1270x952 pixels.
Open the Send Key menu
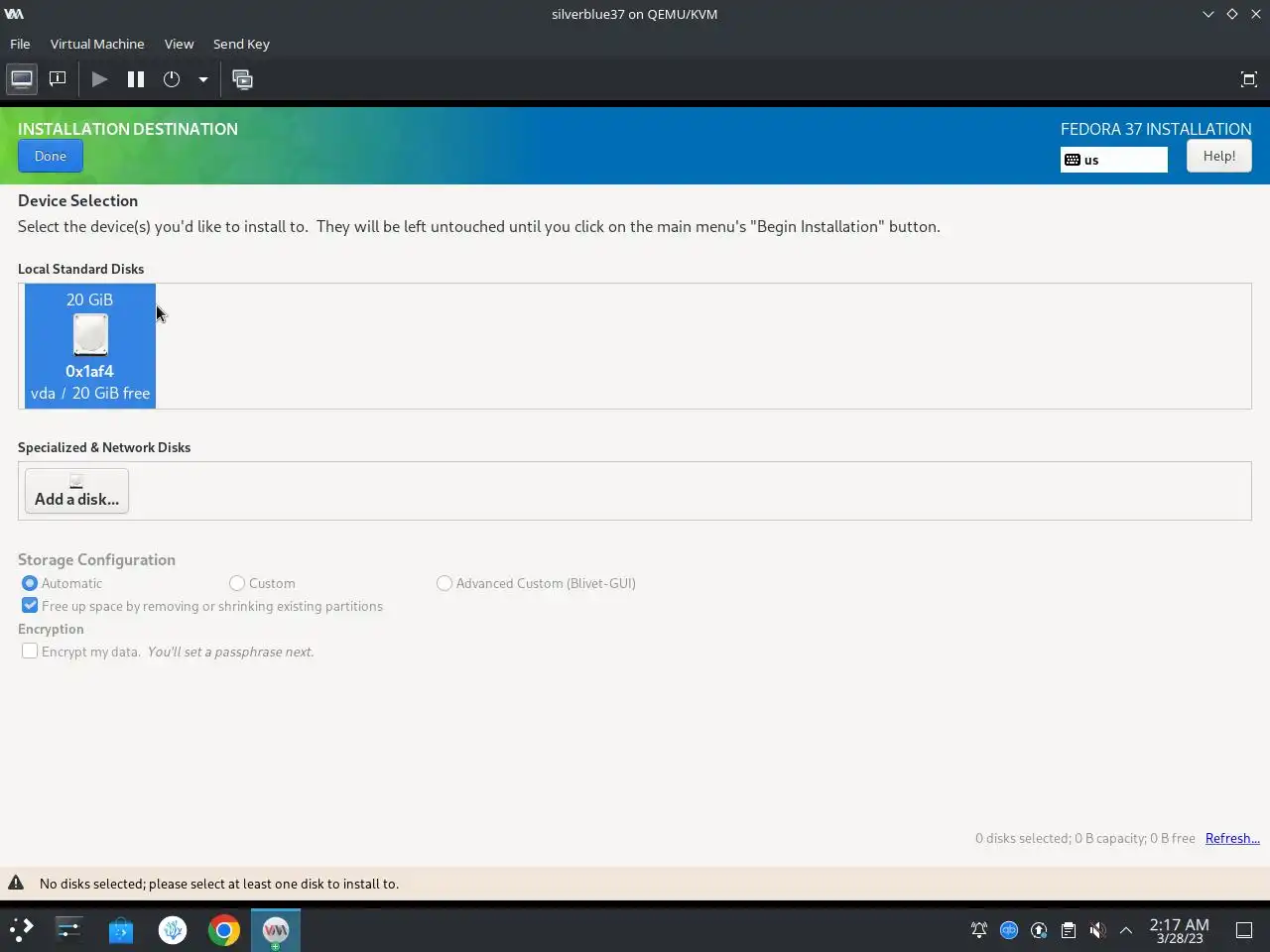pyautogui.click(x=241, y=44)
